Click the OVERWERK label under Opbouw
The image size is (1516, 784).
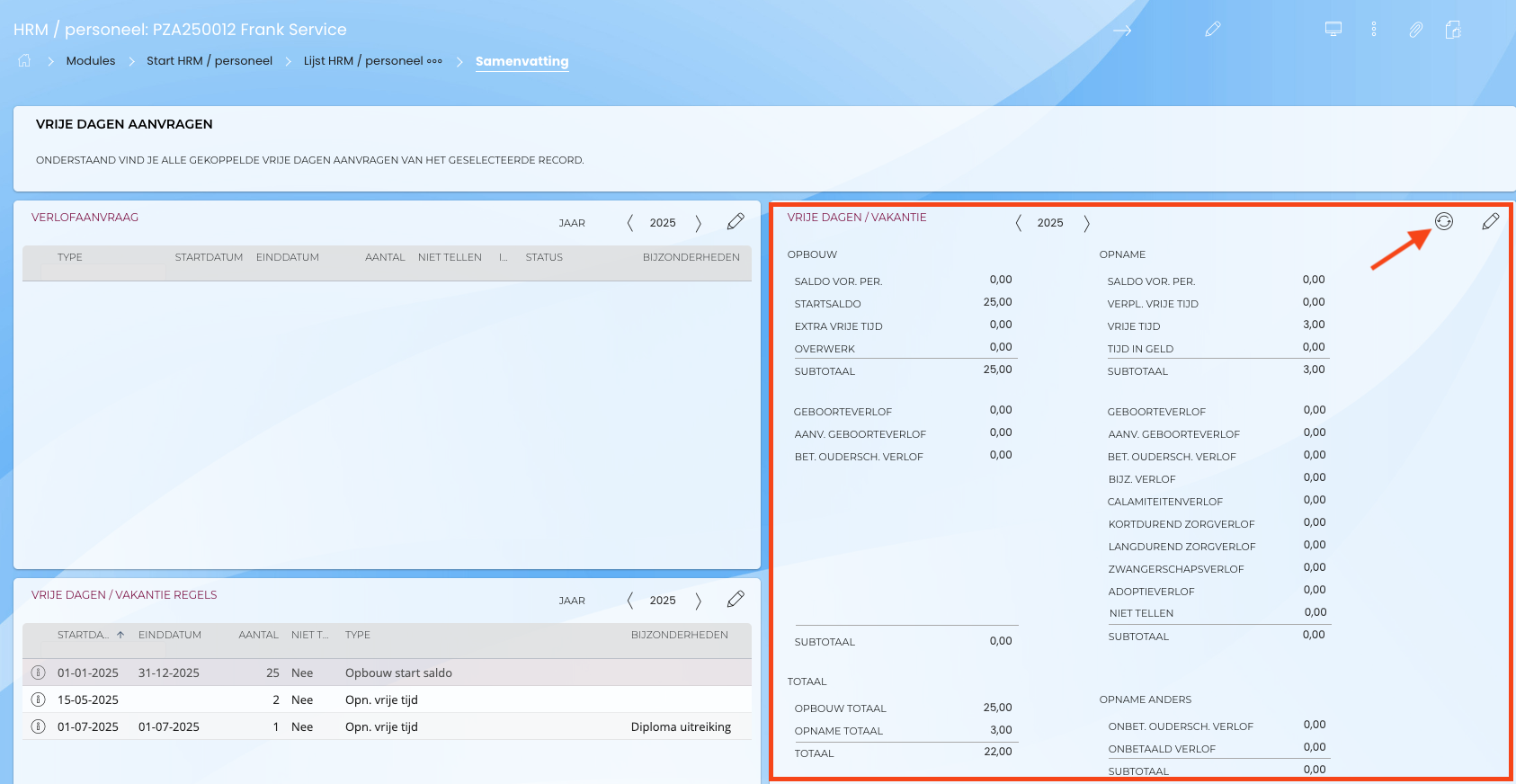(x=825, y=349)
